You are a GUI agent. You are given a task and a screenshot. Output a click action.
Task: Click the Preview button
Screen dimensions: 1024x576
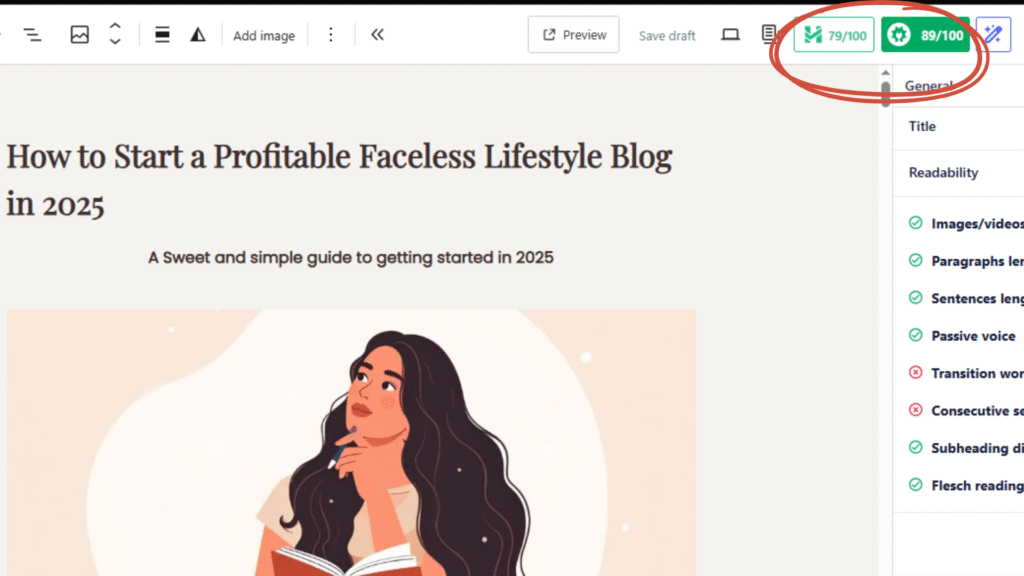[x=573, y=35]
